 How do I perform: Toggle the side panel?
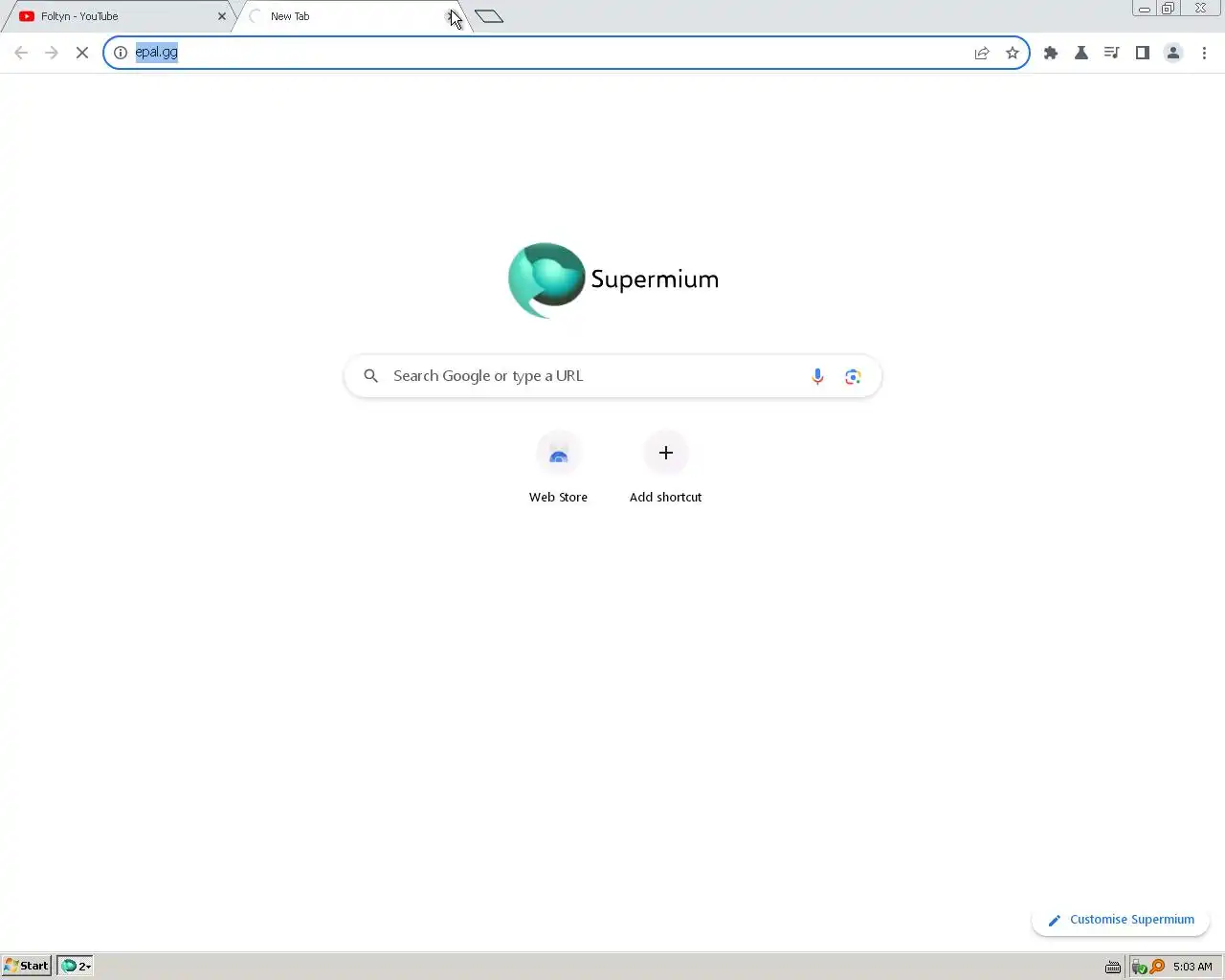coord(1143,53)
